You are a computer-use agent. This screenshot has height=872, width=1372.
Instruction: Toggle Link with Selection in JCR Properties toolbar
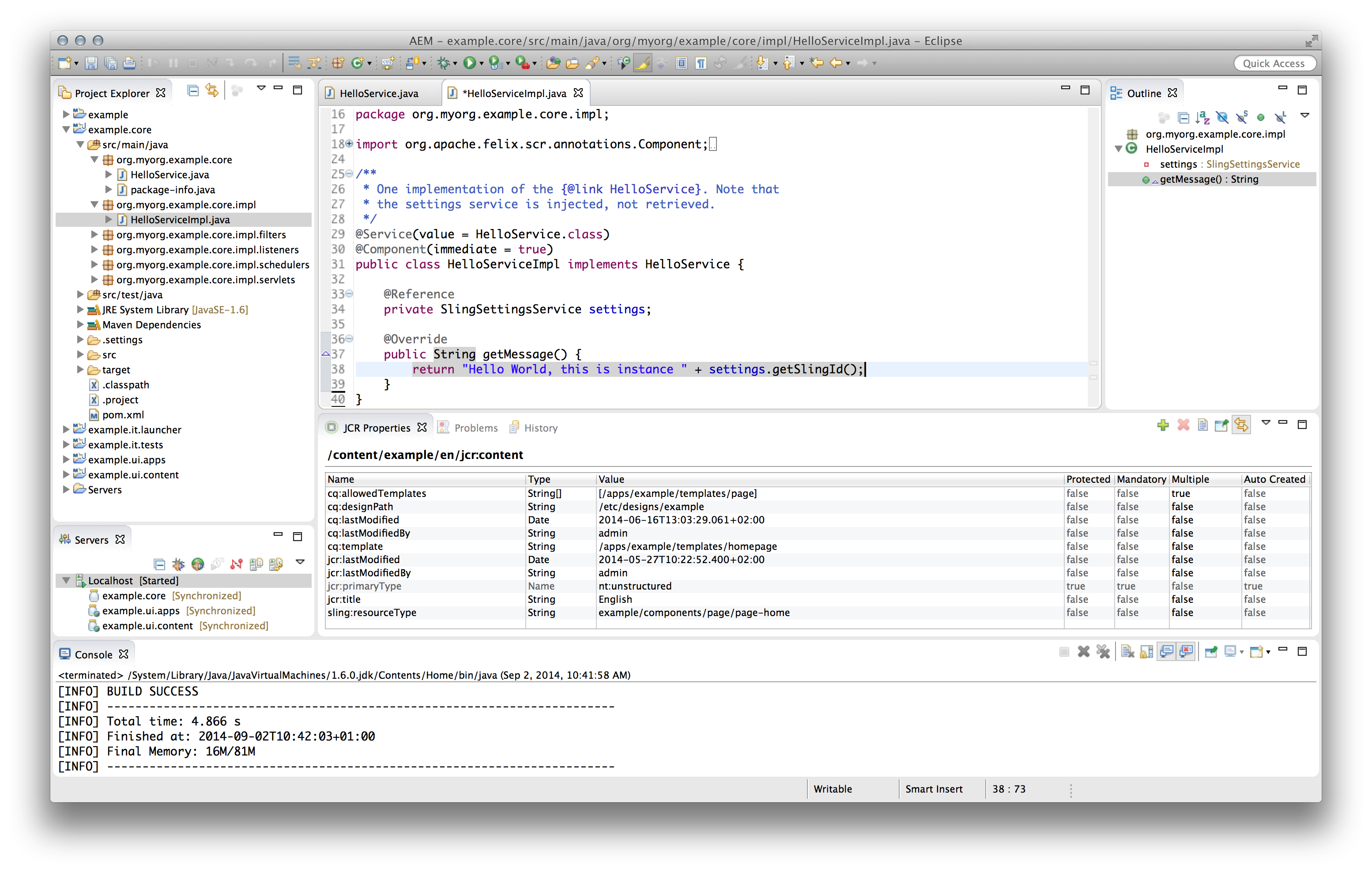tap(1241, 425)
